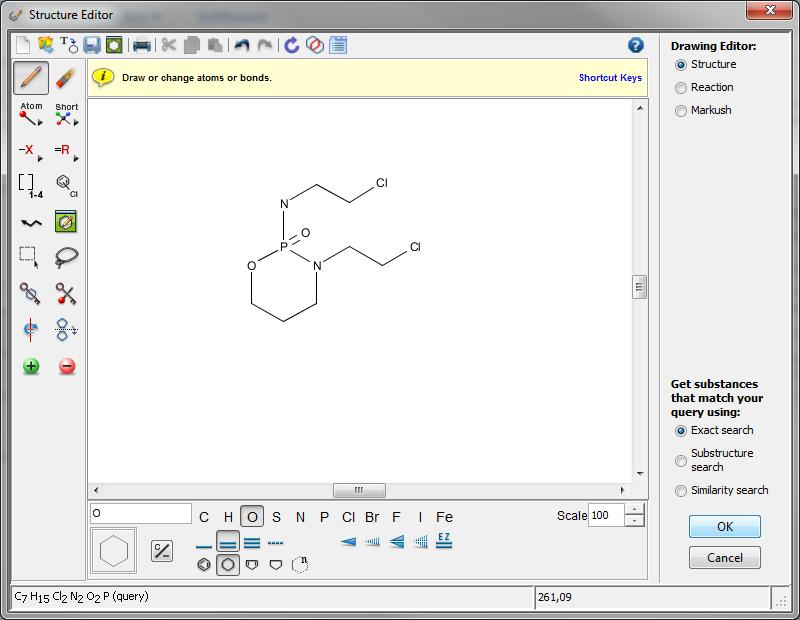Select the lasso selection tool

click(x=66, y=257)
